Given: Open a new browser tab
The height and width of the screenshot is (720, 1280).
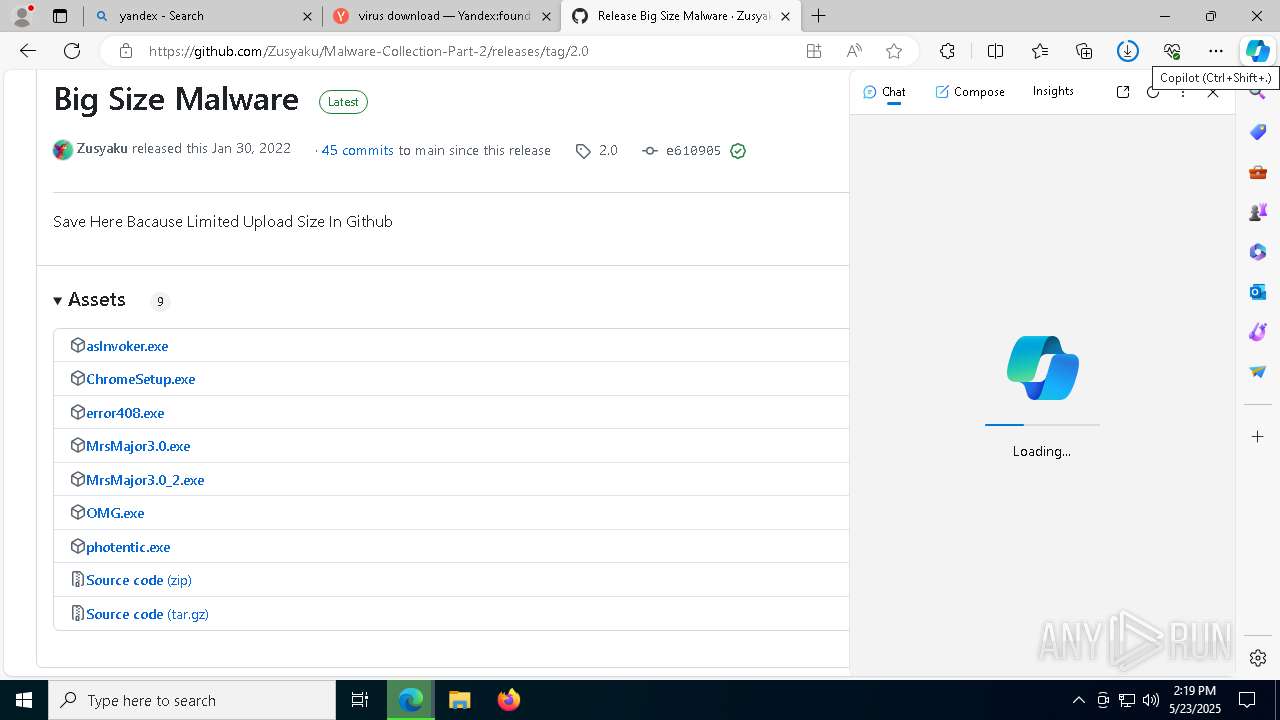Looking at the screenshot, I should click(x=819, y=16).
